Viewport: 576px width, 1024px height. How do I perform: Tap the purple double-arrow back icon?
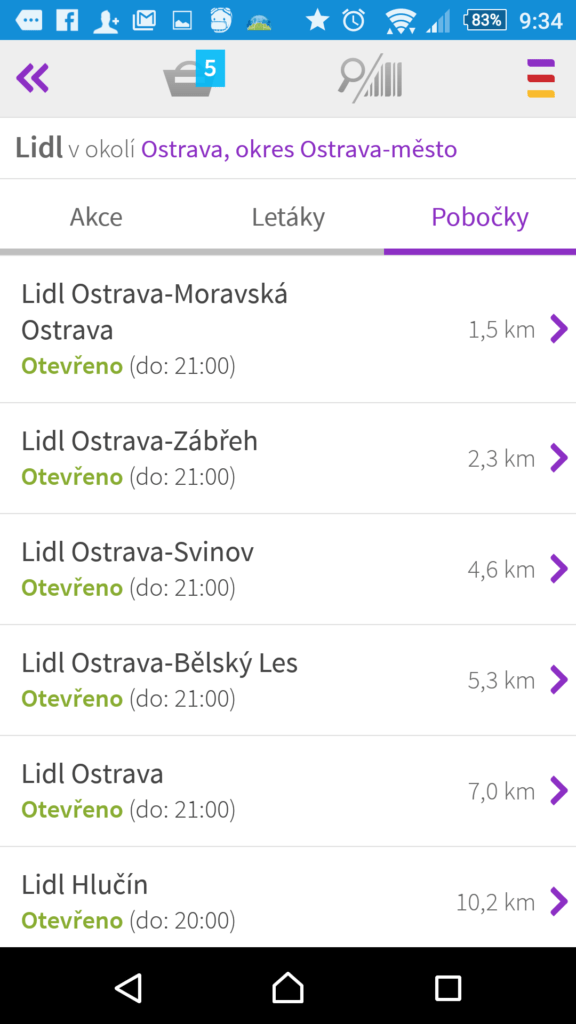point(33,78)
